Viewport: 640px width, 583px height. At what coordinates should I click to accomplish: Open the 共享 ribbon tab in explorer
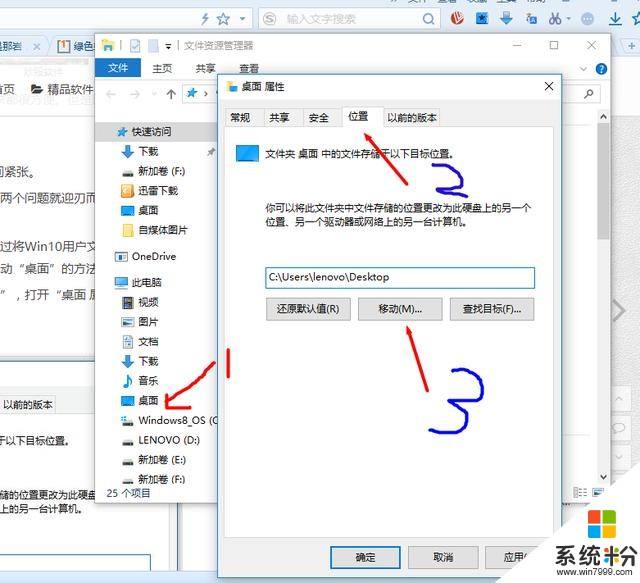click(205, 68)
